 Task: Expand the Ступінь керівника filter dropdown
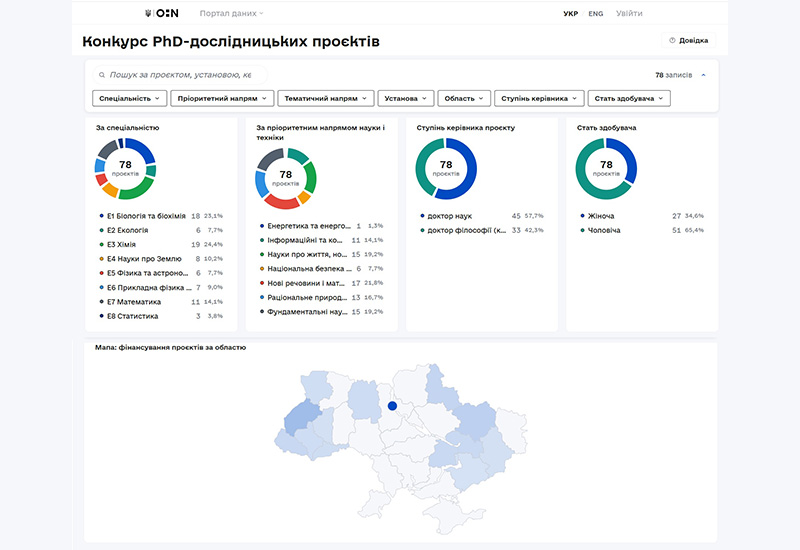tap(539, 98)
